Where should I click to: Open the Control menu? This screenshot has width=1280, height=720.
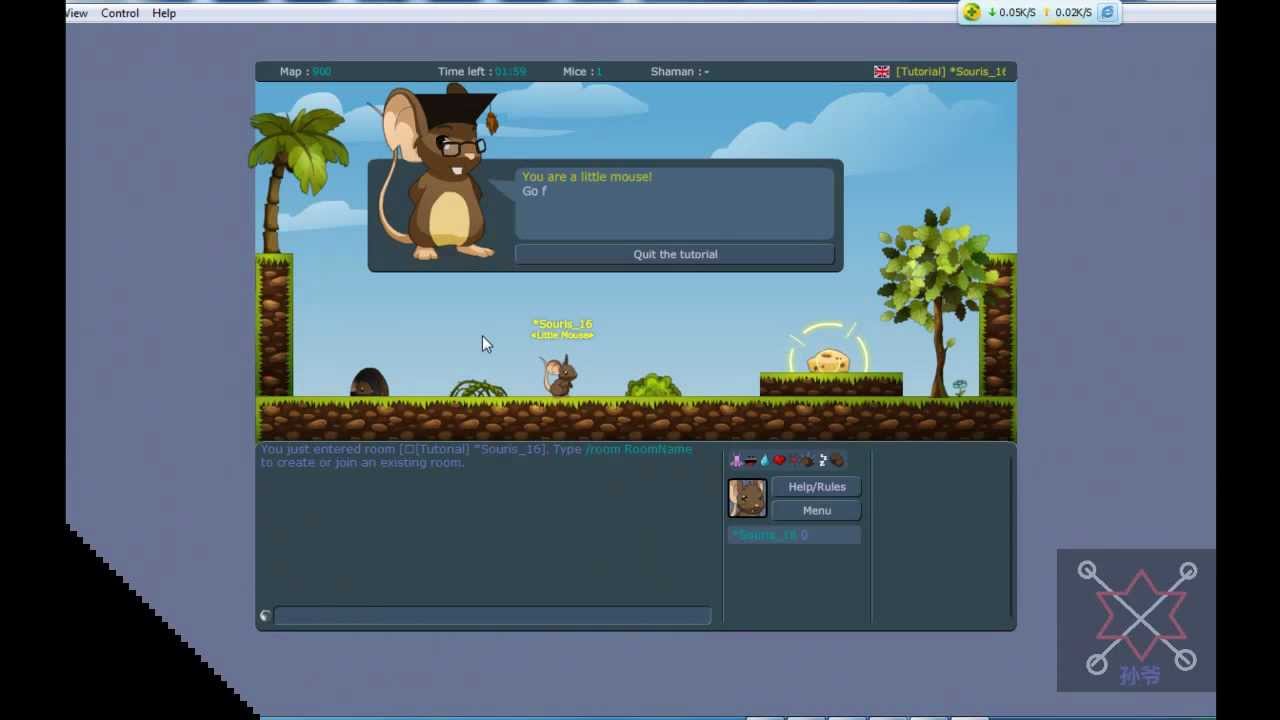point(120,13)
